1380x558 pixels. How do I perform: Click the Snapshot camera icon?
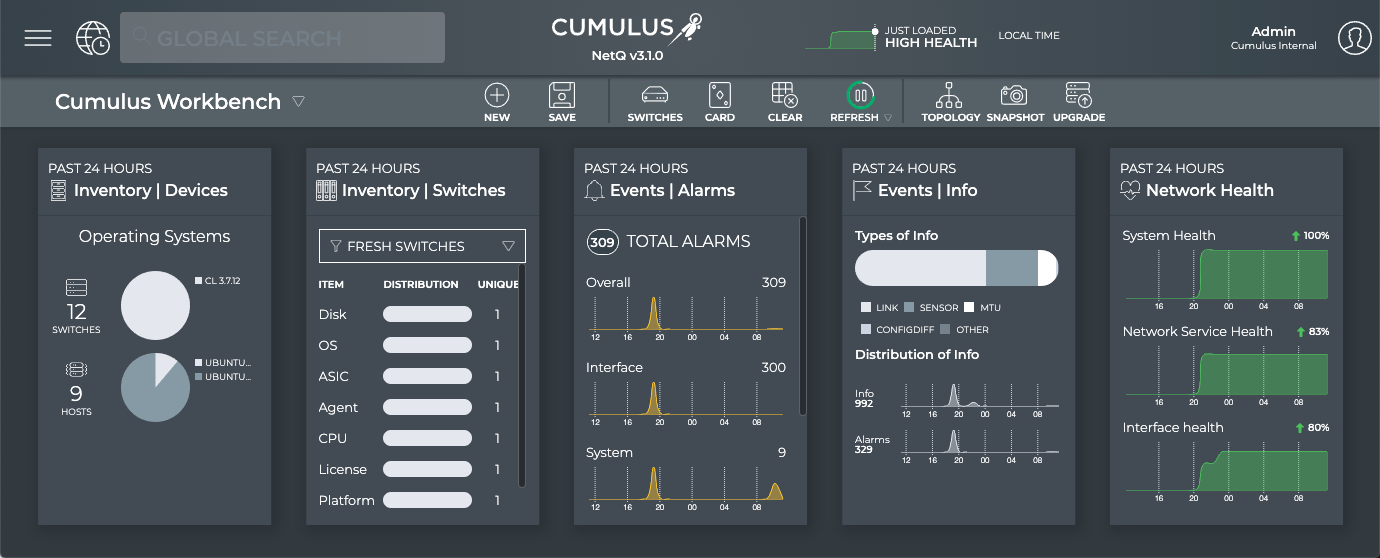pos(1015,96)
